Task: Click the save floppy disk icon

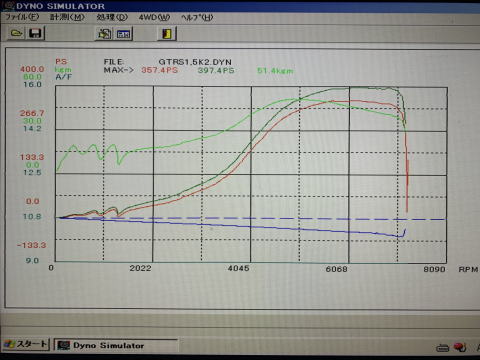Action: [35, 33]
